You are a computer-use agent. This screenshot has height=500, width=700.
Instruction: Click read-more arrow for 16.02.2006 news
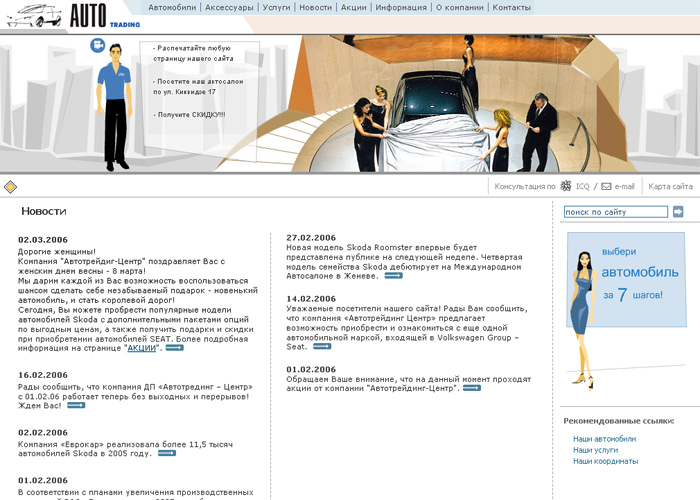coord(76,405)
